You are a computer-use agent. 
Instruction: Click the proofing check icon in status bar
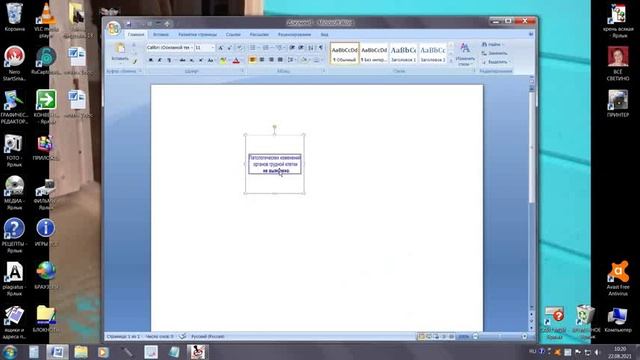(182, 336)
